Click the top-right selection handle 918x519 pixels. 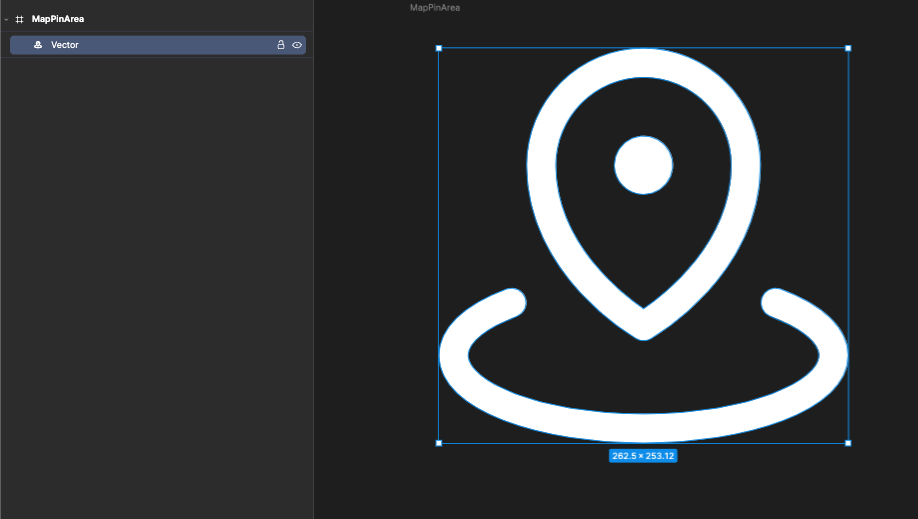pyautogui.click(x=848, y=48)
